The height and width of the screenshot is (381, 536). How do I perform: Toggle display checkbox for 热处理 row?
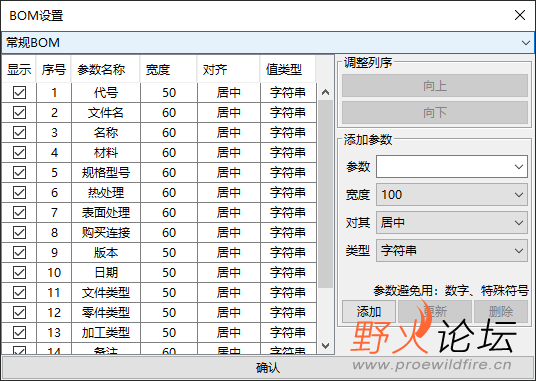19,192
